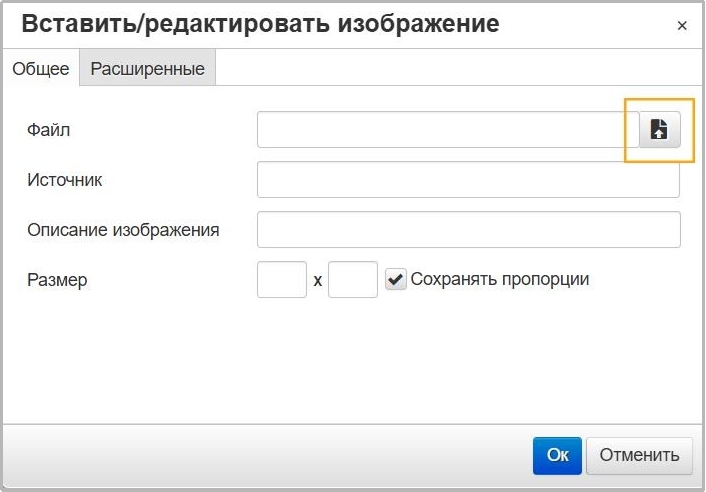Switch to the Общее tab

point(41,69)
